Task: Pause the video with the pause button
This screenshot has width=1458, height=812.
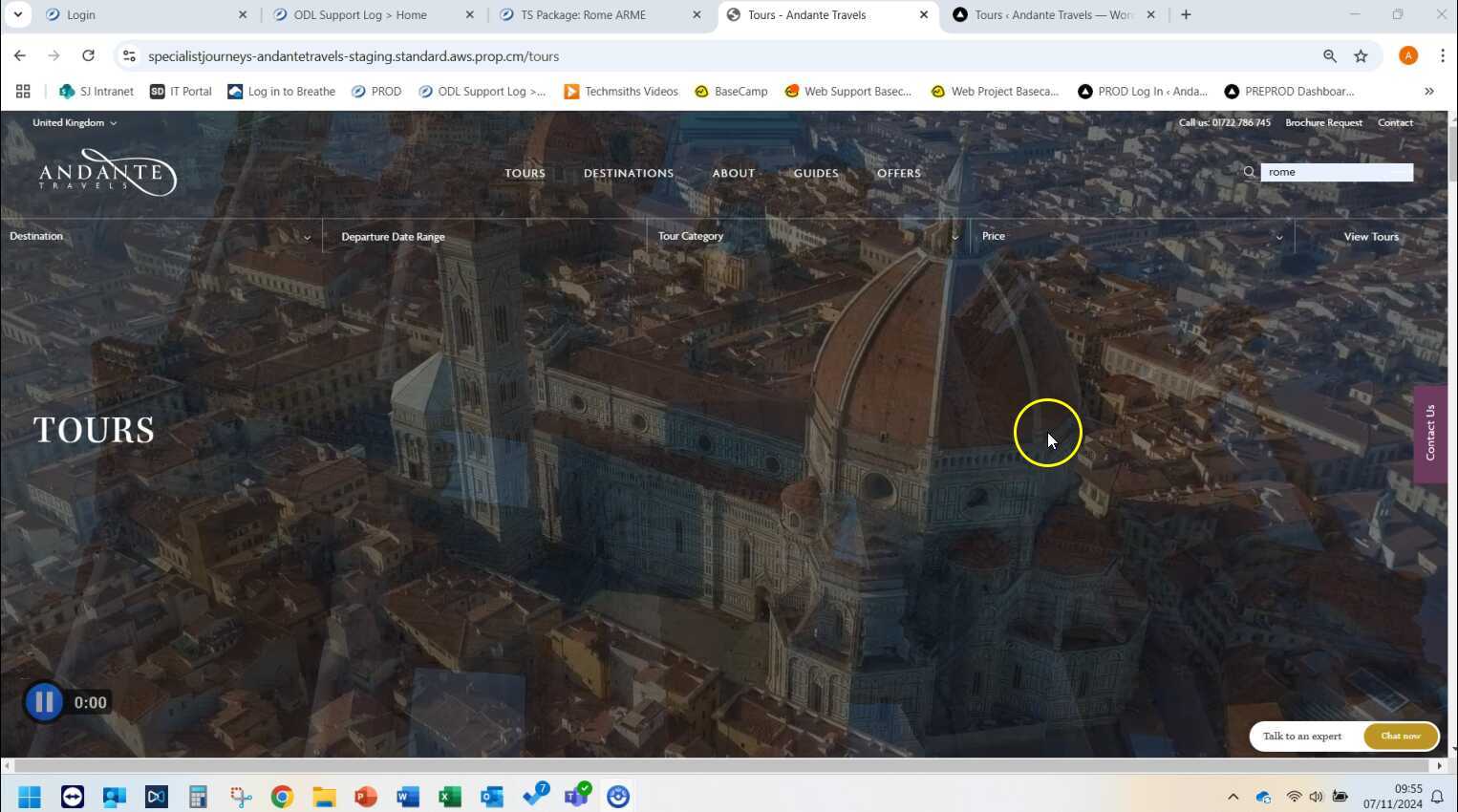Action: pos(44,702)
